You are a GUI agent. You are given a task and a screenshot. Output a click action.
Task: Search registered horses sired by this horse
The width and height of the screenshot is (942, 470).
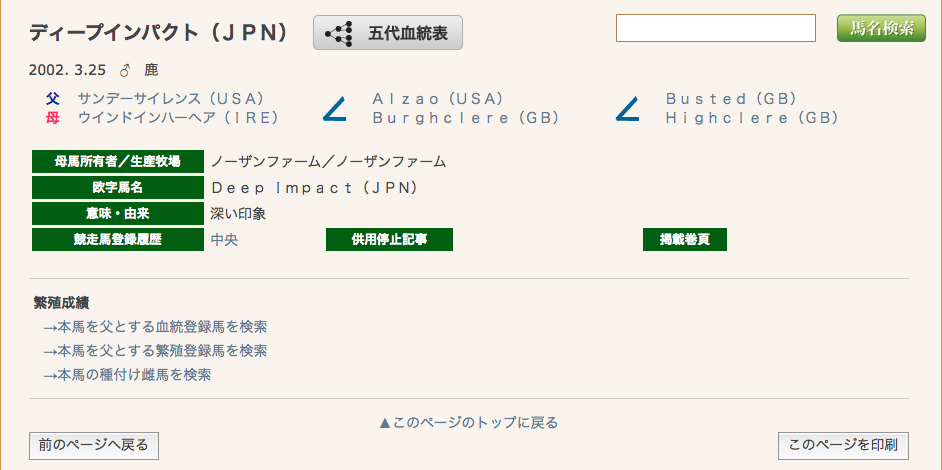click(155, 327)
